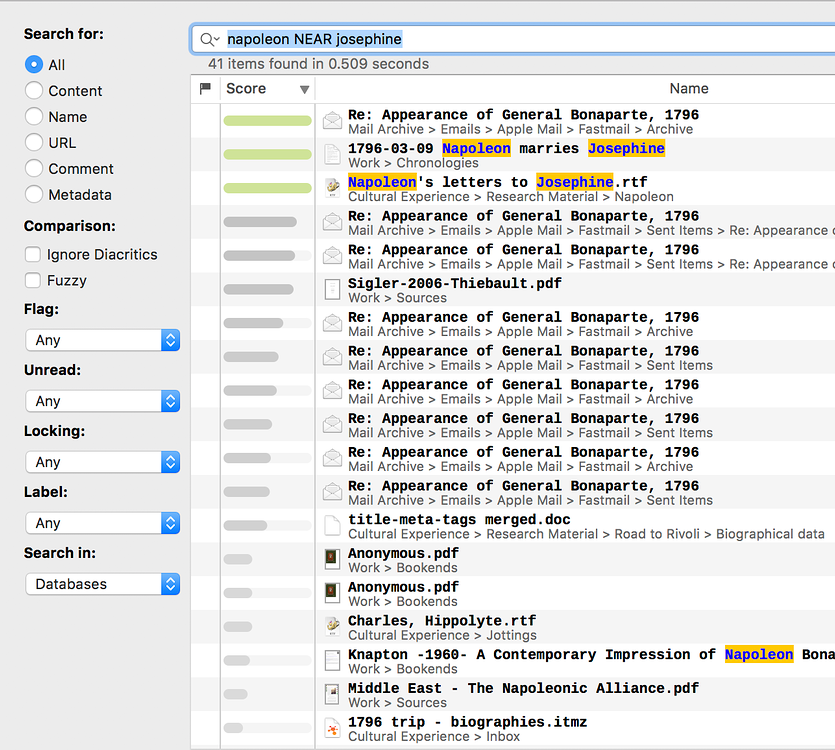Click the '41 items found in 0.509 seconds' status text

coord(318,64)
